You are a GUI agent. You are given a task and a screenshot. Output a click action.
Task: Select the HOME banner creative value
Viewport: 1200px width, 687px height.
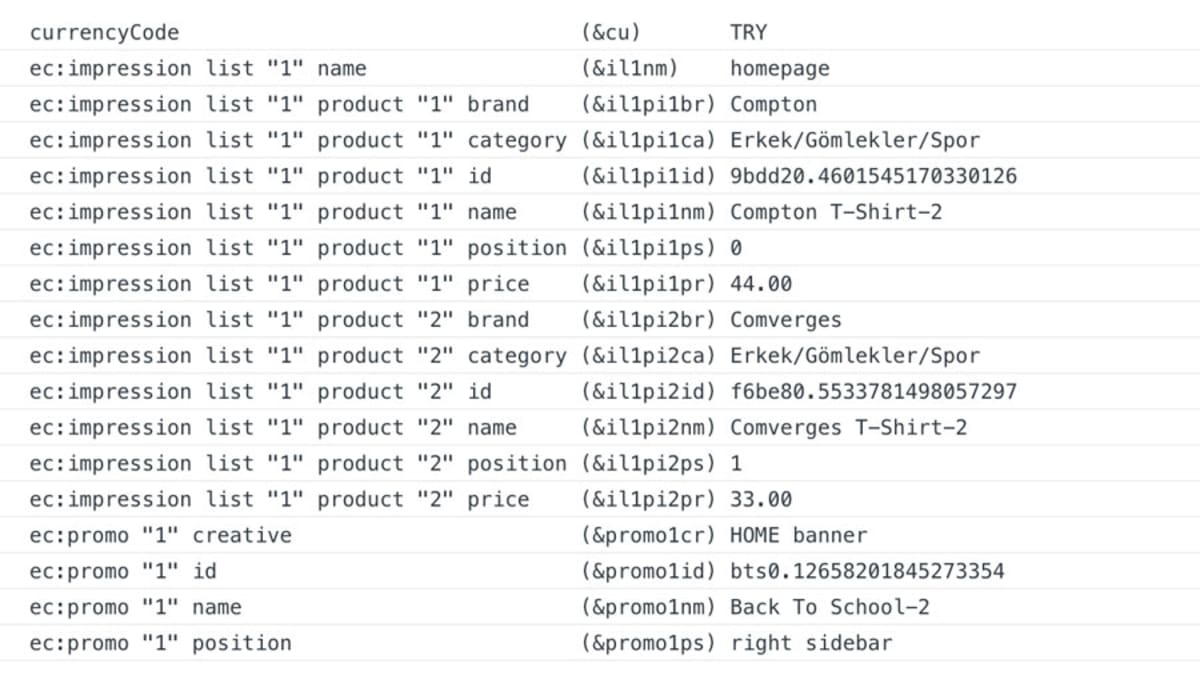click(x=799, y=535)
